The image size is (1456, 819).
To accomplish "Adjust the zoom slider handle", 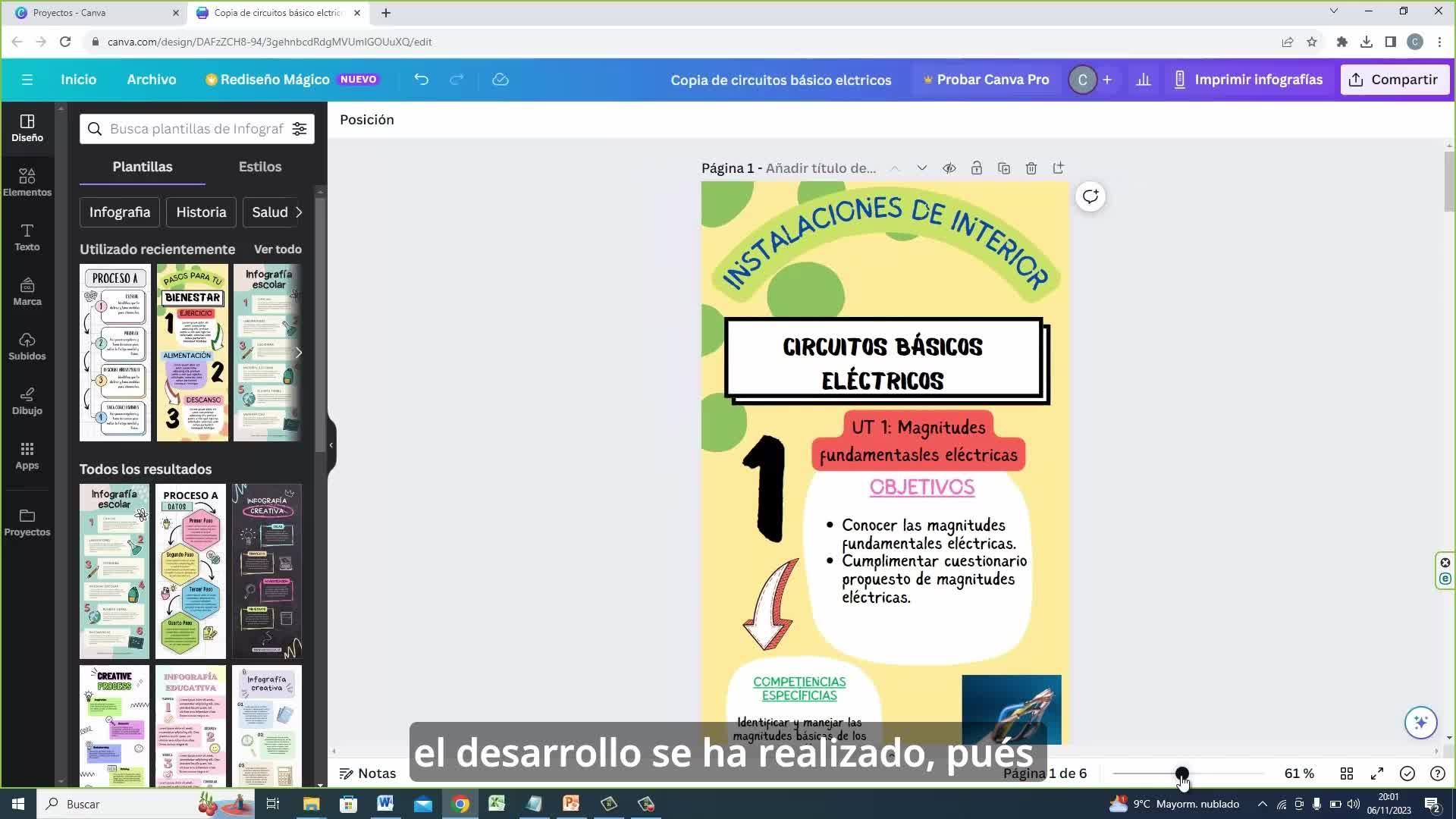I will pos(1181,773).
